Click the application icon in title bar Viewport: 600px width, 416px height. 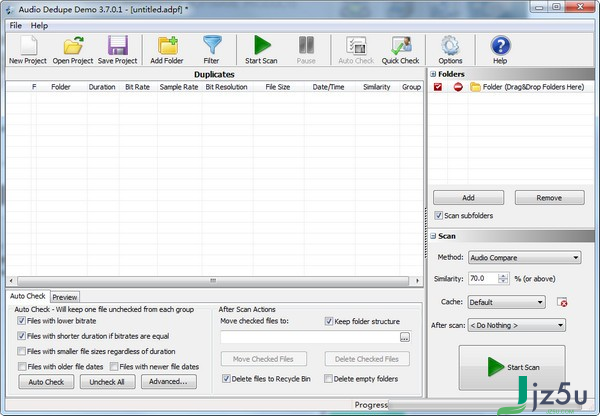coord(10,9)
